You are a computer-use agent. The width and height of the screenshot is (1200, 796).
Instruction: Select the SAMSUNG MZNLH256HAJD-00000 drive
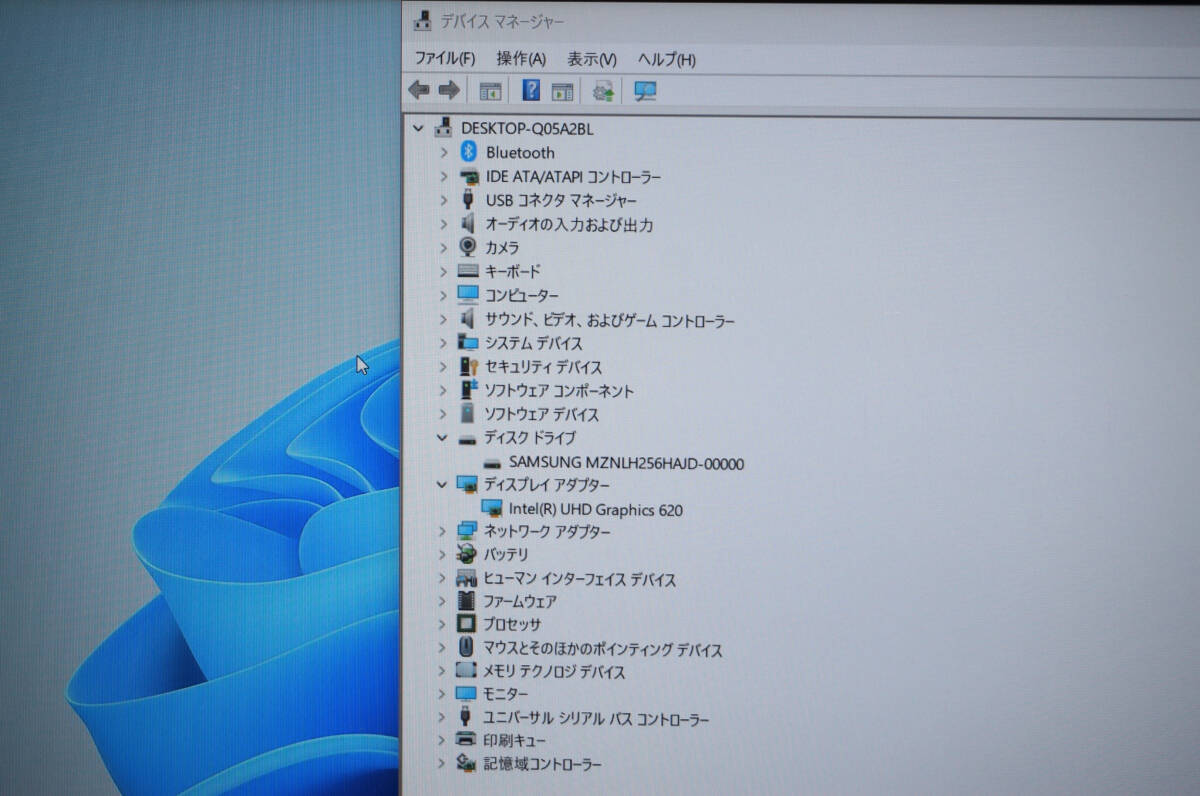[x=626, y=463]
